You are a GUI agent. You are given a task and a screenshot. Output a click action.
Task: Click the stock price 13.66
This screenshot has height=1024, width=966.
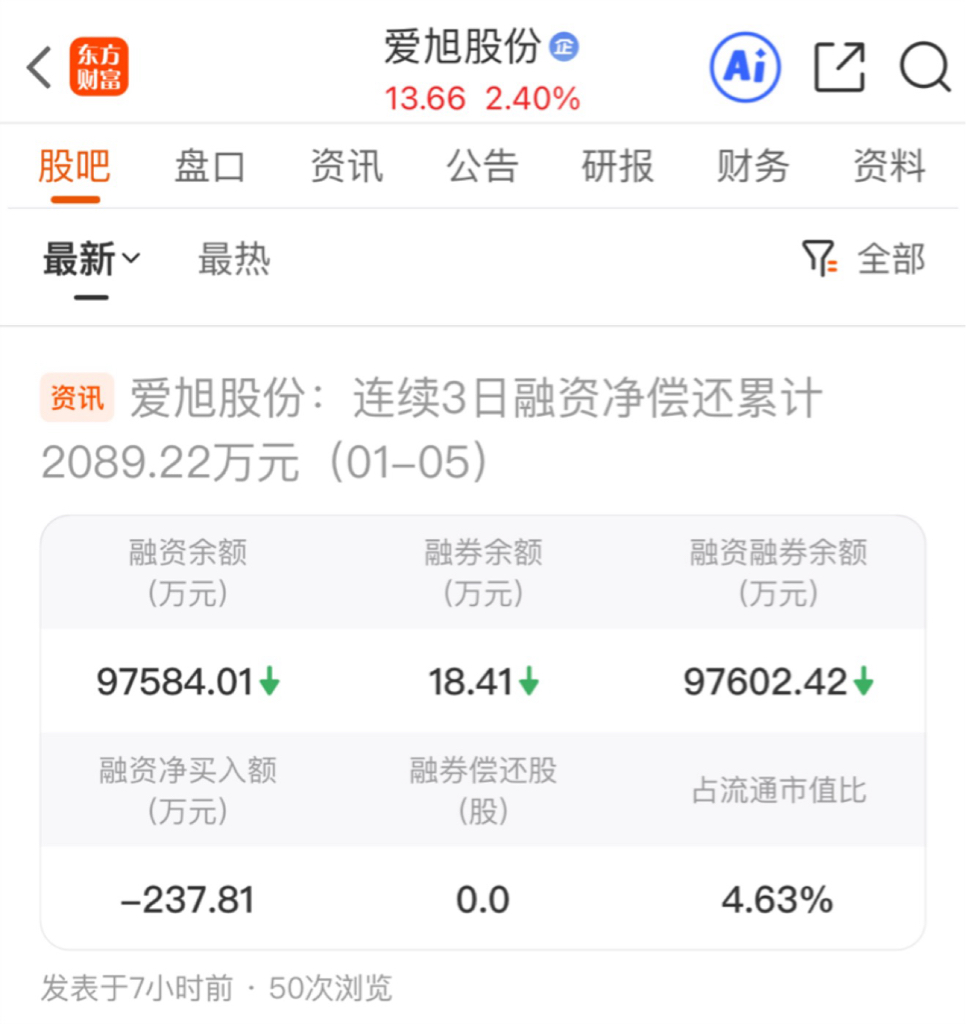coord(425,99)
